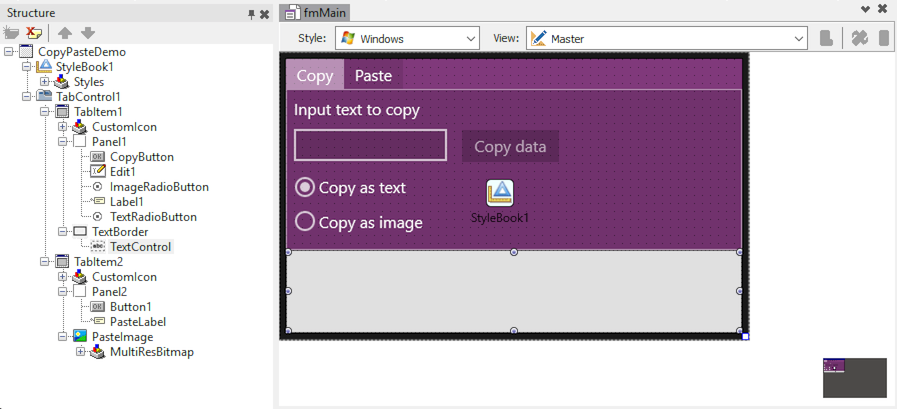
Task: Click the StyleBook1 icon in structure tree
Action: (x=44, y=66)
